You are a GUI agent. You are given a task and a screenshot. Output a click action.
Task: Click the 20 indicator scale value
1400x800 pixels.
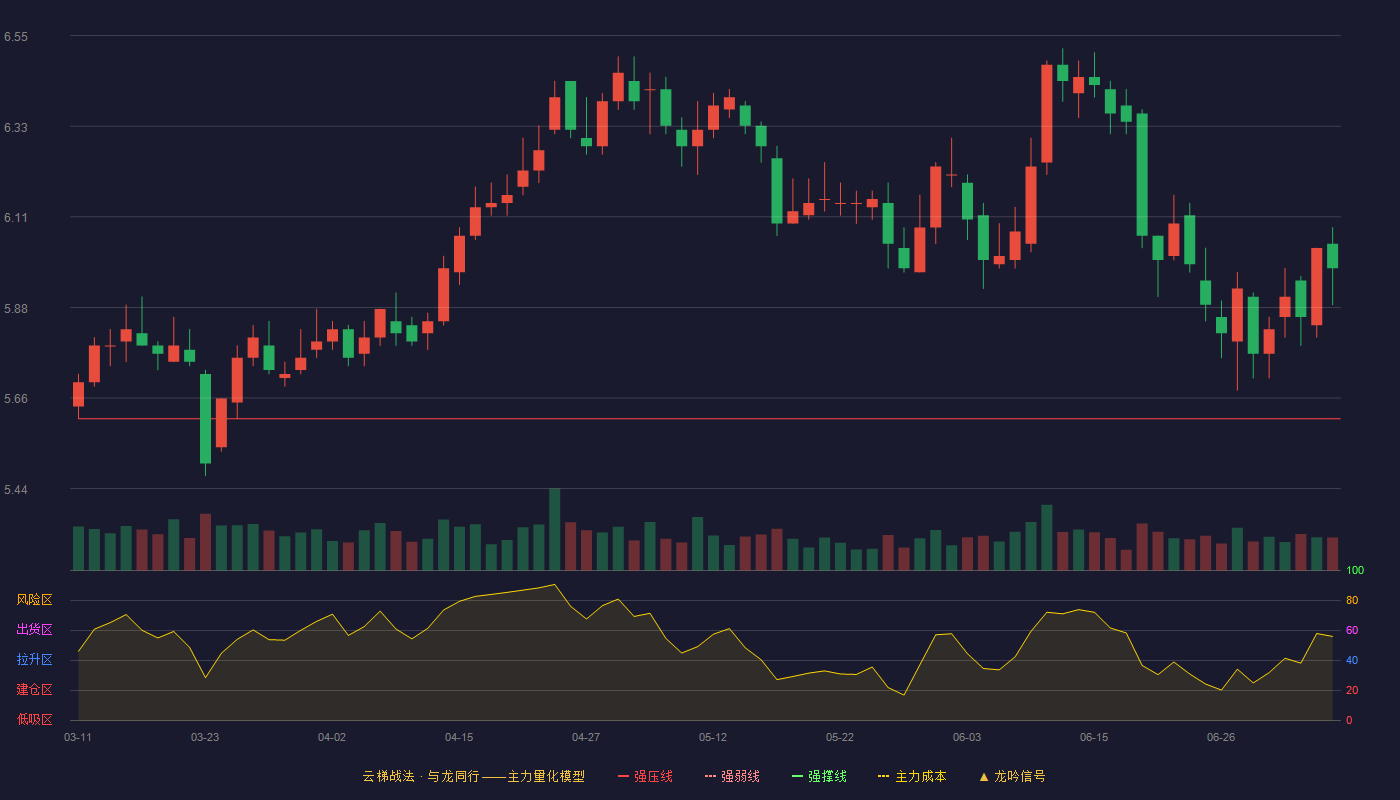pyautogui.click(x=1352, y=690)
